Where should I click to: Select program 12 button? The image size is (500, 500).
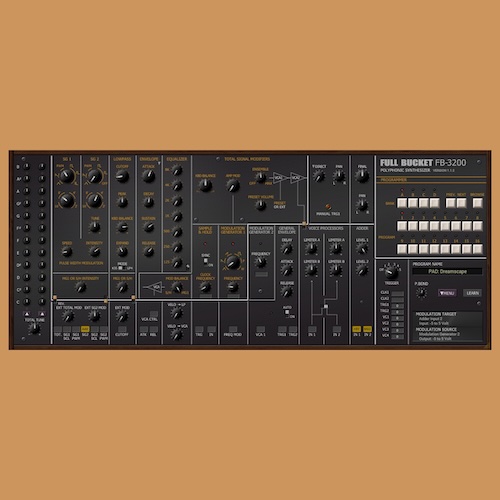434,249
